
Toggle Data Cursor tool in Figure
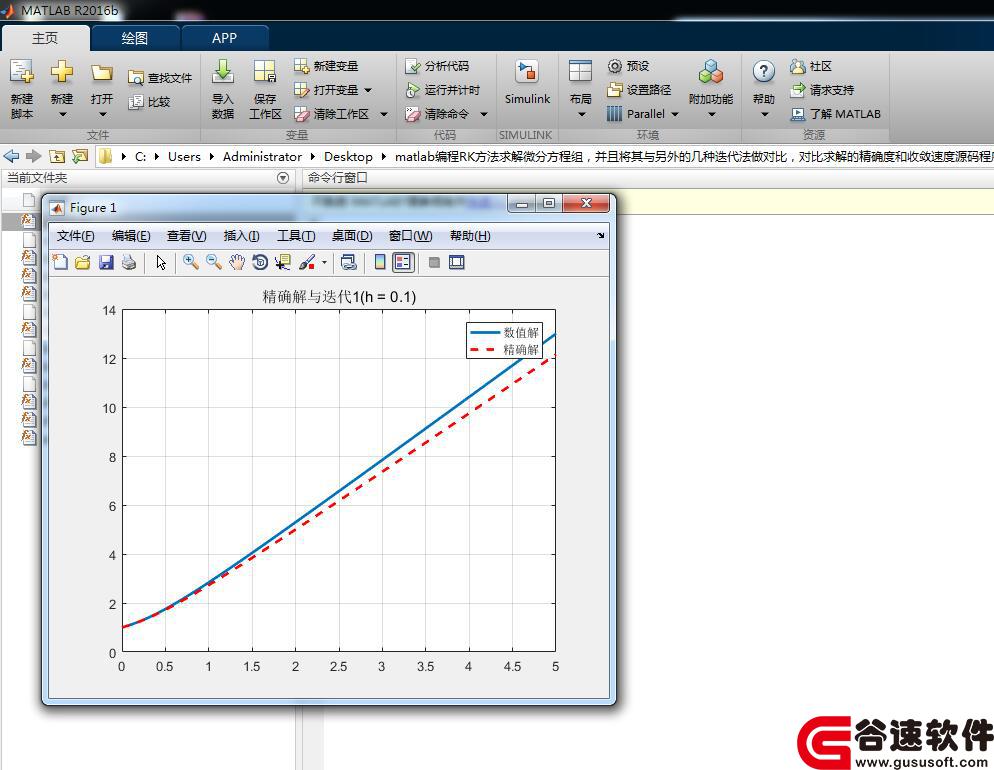click(283, 262)
